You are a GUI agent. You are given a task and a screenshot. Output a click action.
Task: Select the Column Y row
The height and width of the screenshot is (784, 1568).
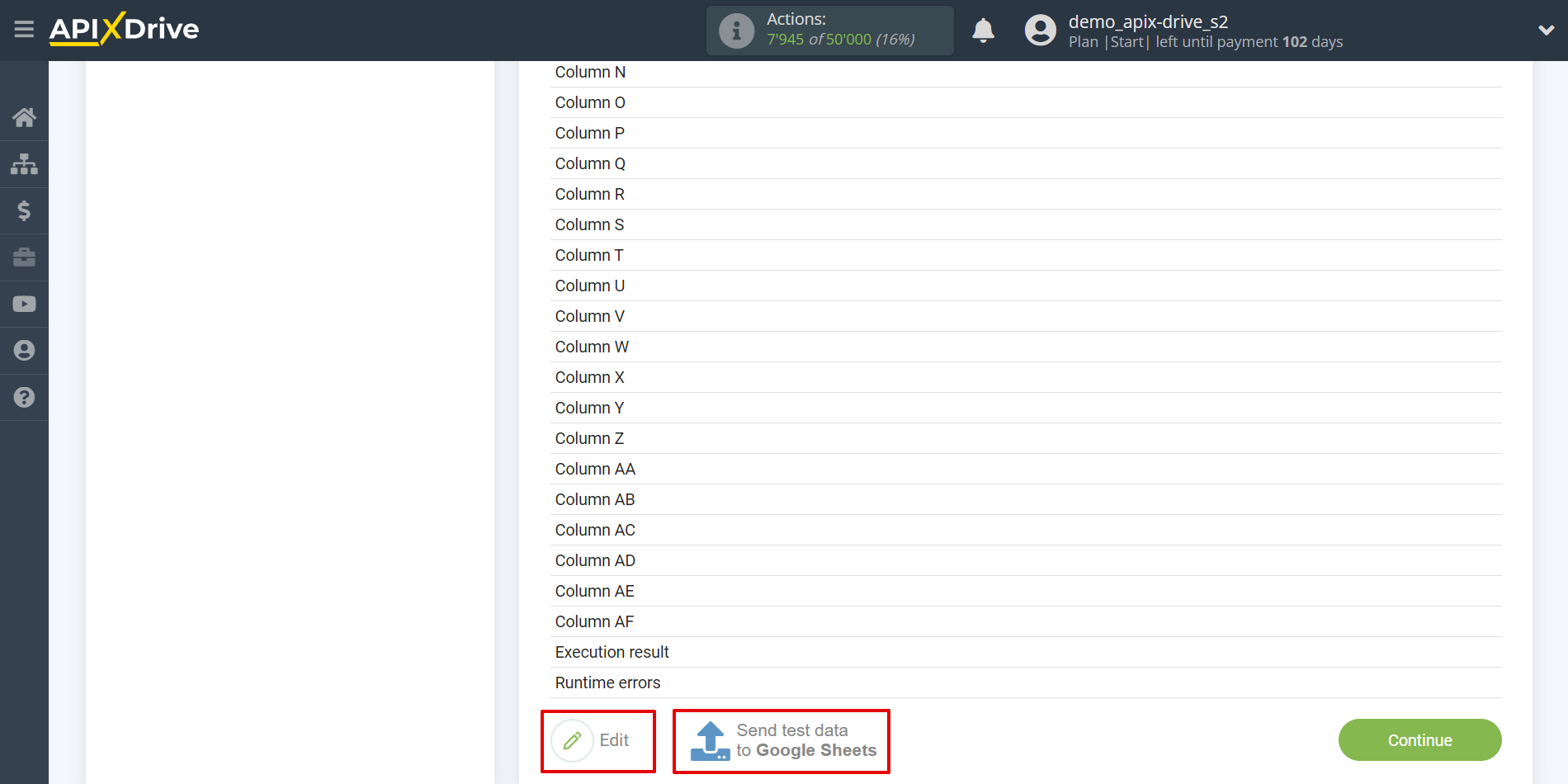[1025, 409]
